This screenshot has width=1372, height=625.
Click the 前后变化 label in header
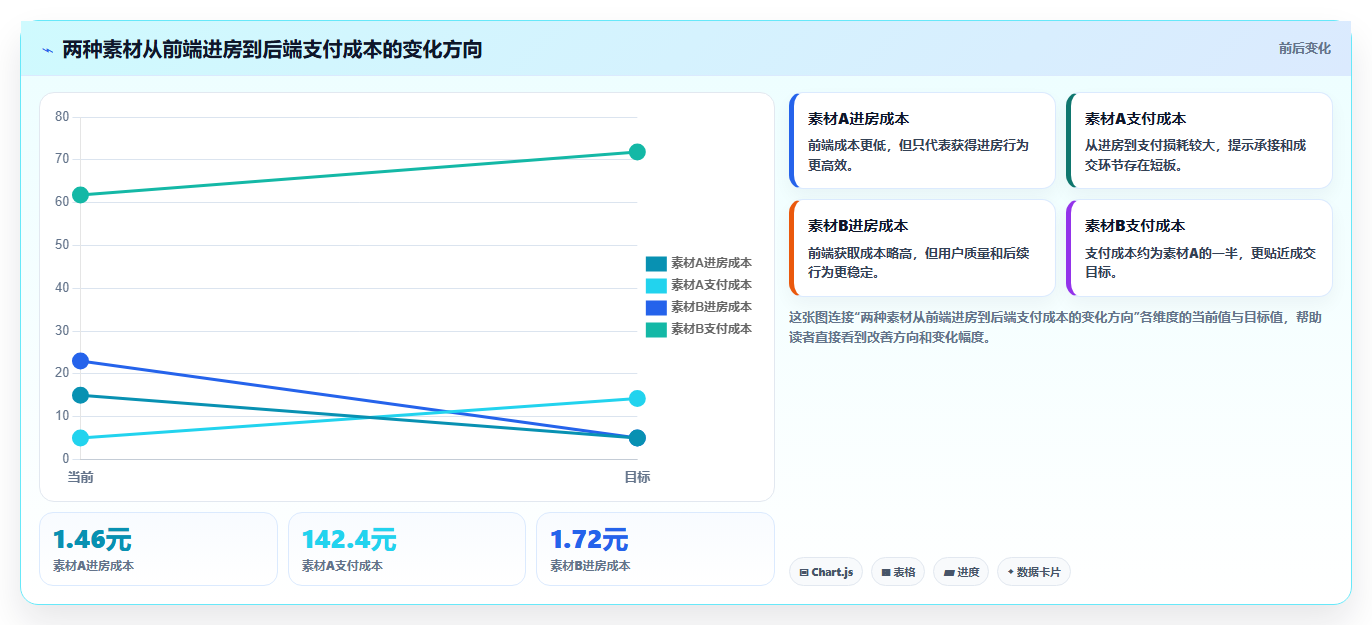click(x=1304, y=48)
